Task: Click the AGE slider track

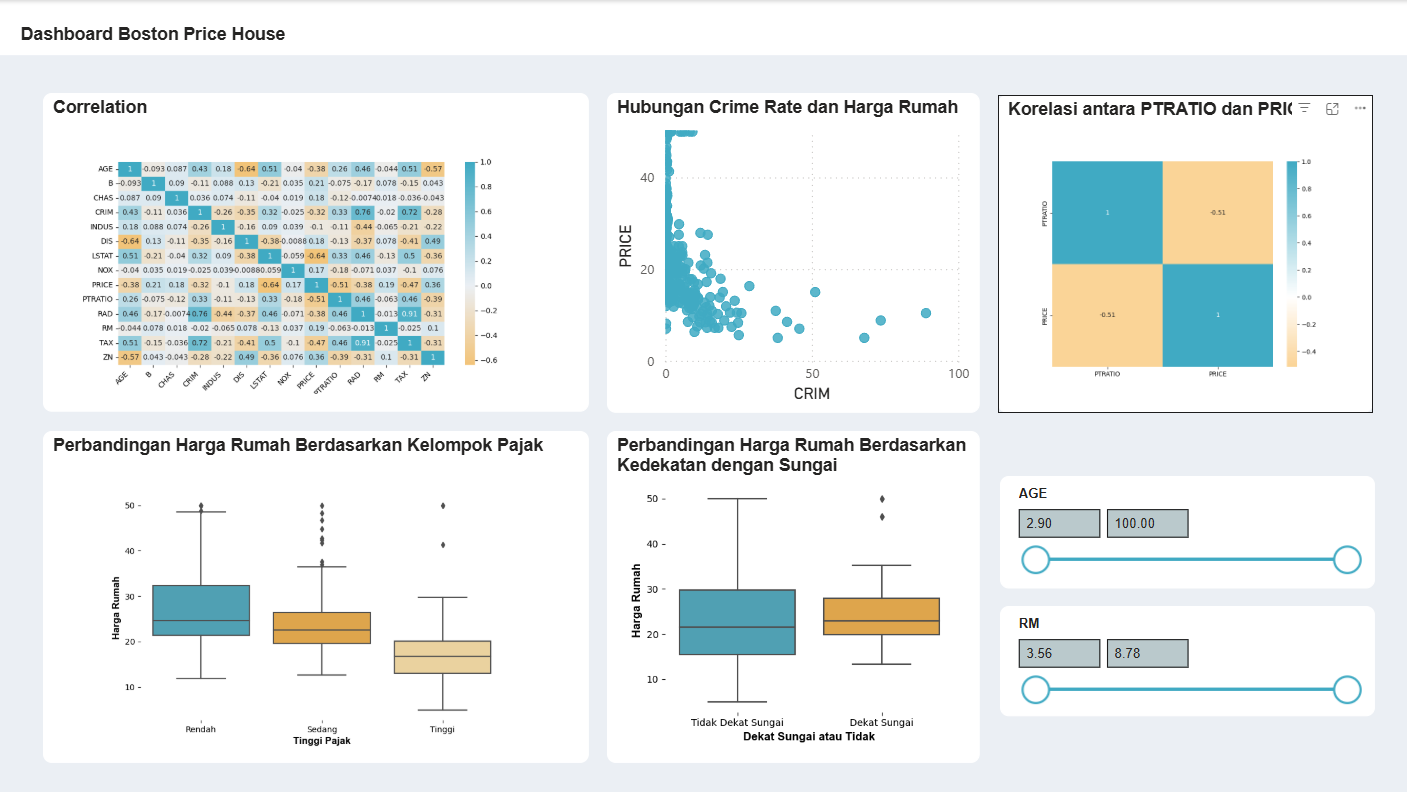Action: pyautogui.click(x=1190, y=560)
